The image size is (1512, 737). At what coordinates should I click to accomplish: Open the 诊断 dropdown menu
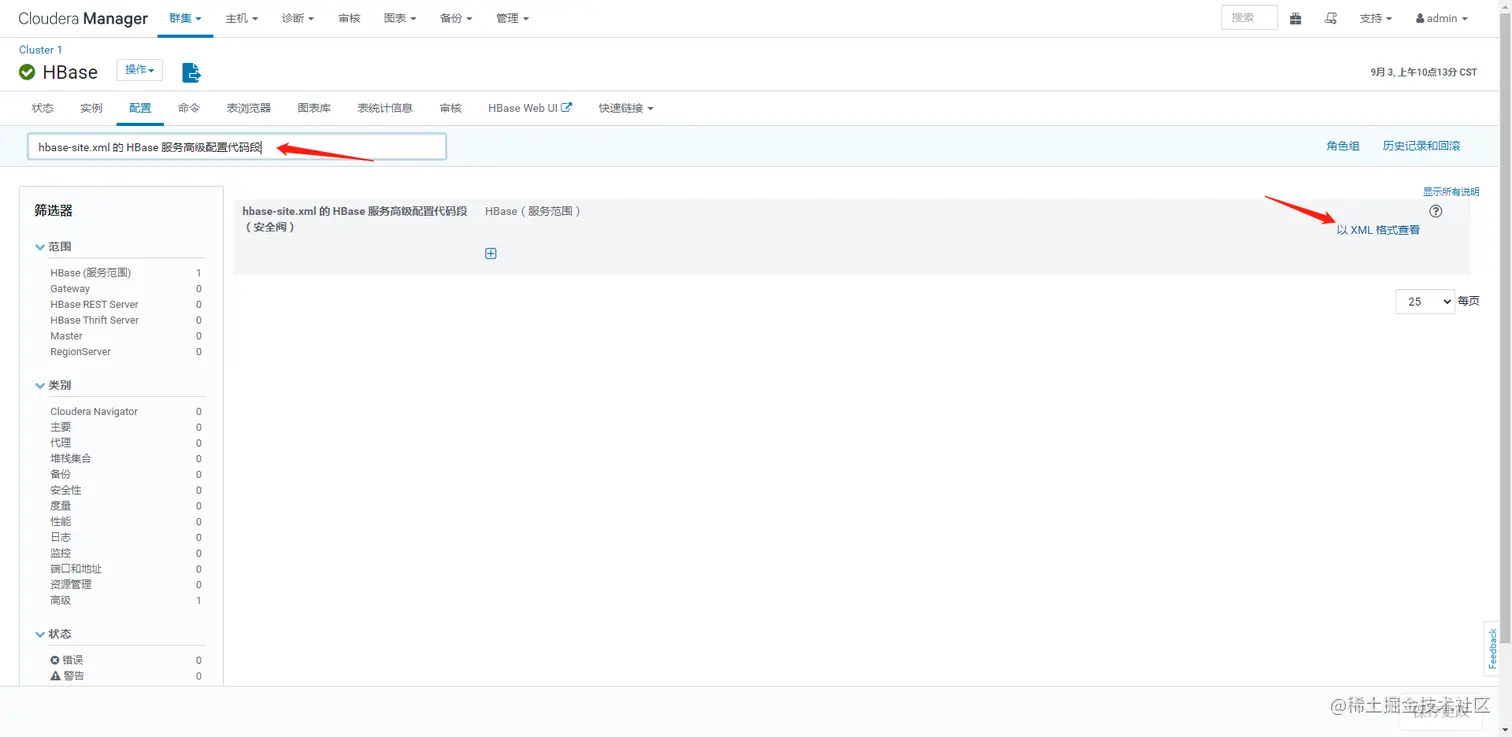pyautogui.click(x=298, y=18)
